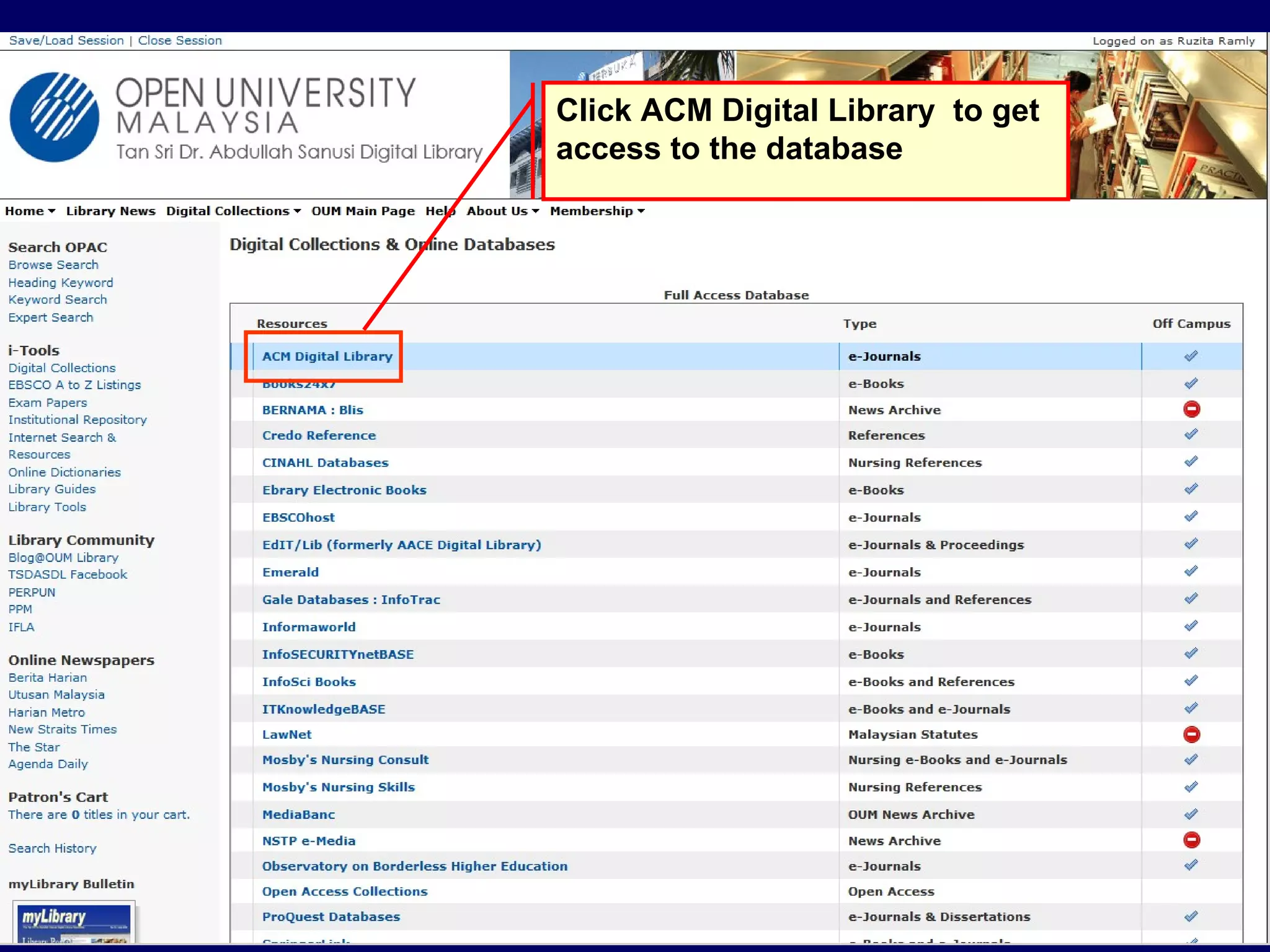Open Credo Reference resource
The height and width of the screenshot is (952, 1270).
click(319, 435)
